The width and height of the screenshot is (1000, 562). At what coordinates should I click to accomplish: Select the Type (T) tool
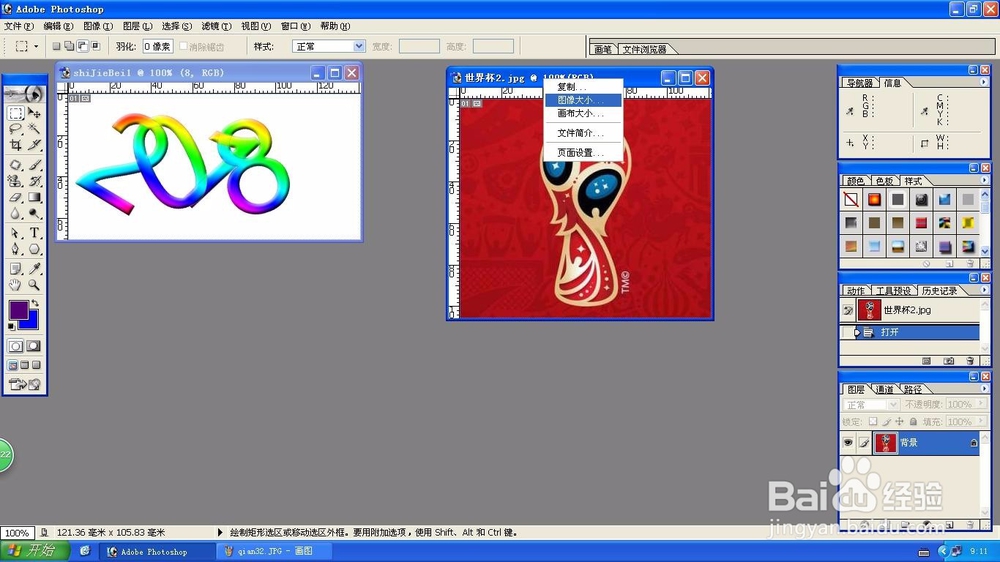point(34,233)
